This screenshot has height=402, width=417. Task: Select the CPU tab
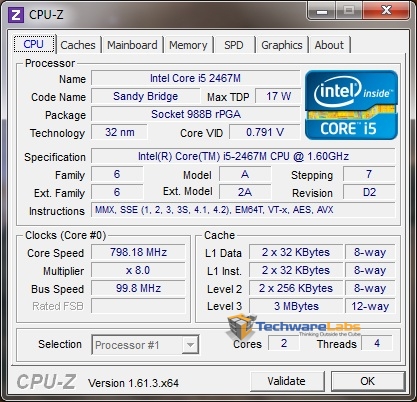[x=34, y=44]
